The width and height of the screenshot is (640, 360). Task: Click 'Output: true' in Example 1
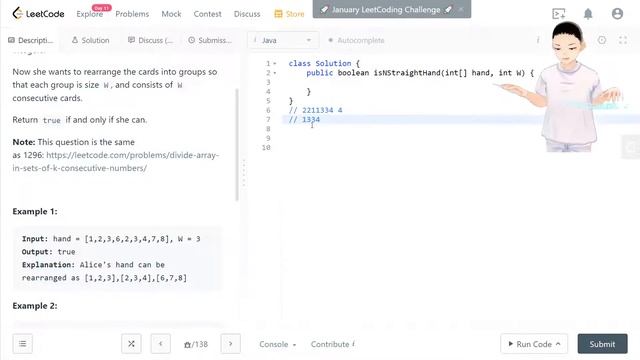point(49,252)
